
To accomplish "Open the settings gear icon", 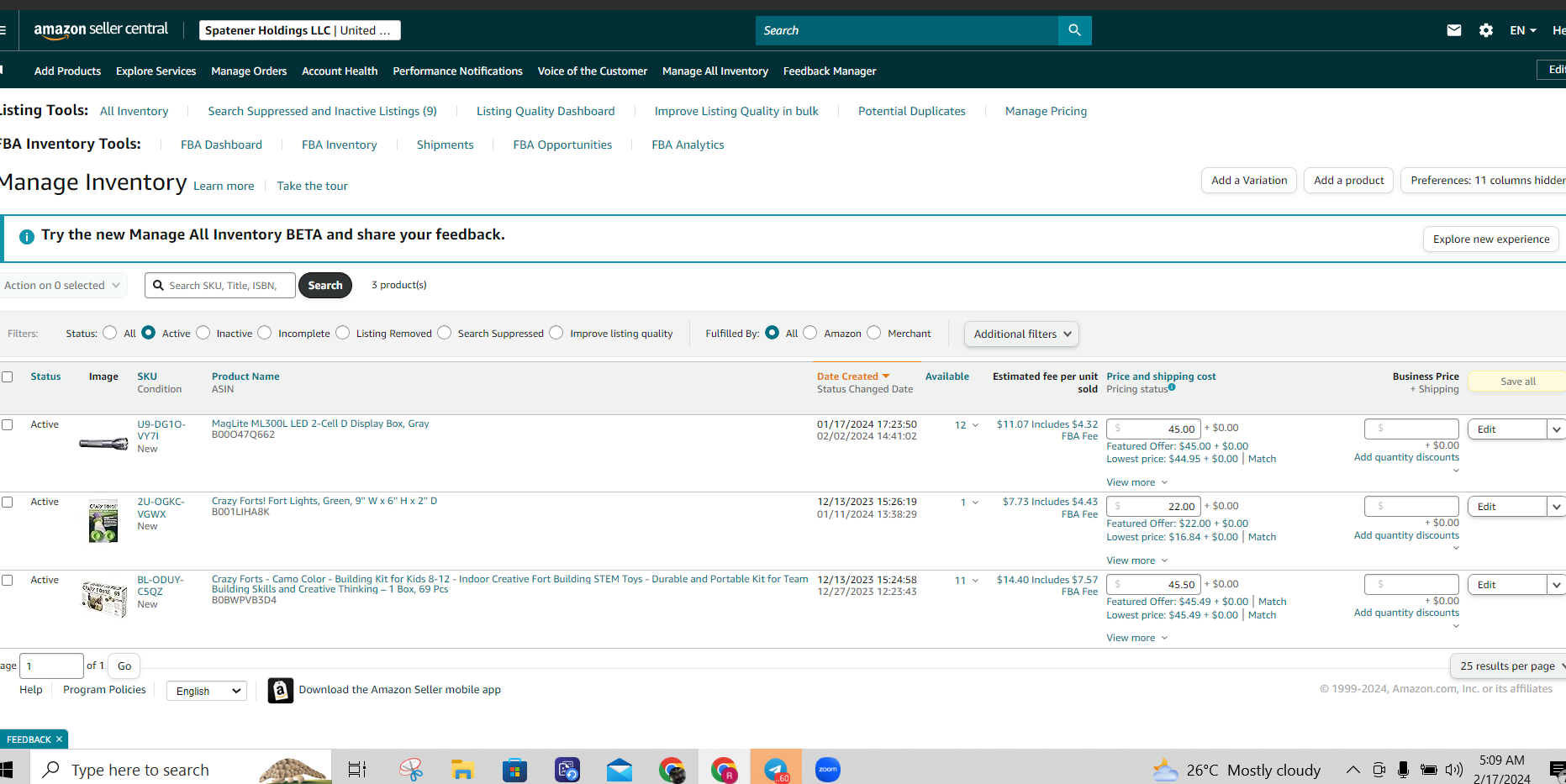I will click(1486, 30).
